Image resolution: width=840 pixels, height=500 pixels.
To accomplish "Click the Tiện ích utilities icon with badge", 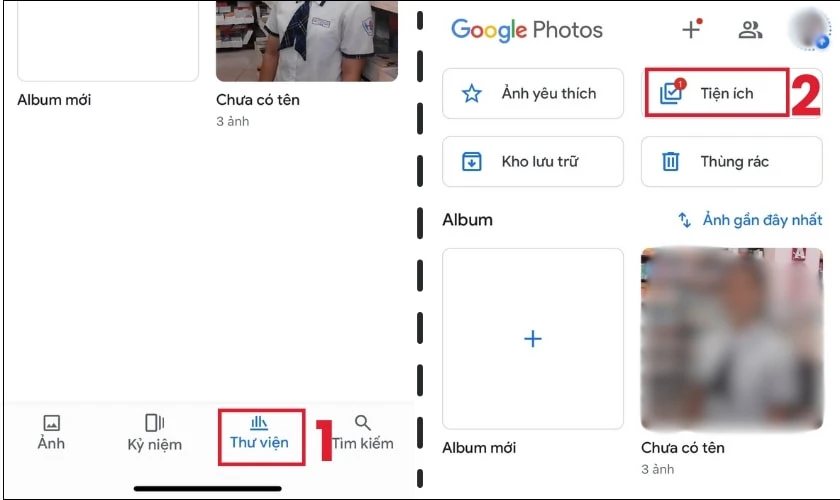I will pyautogui.click(x=671, y=92).
